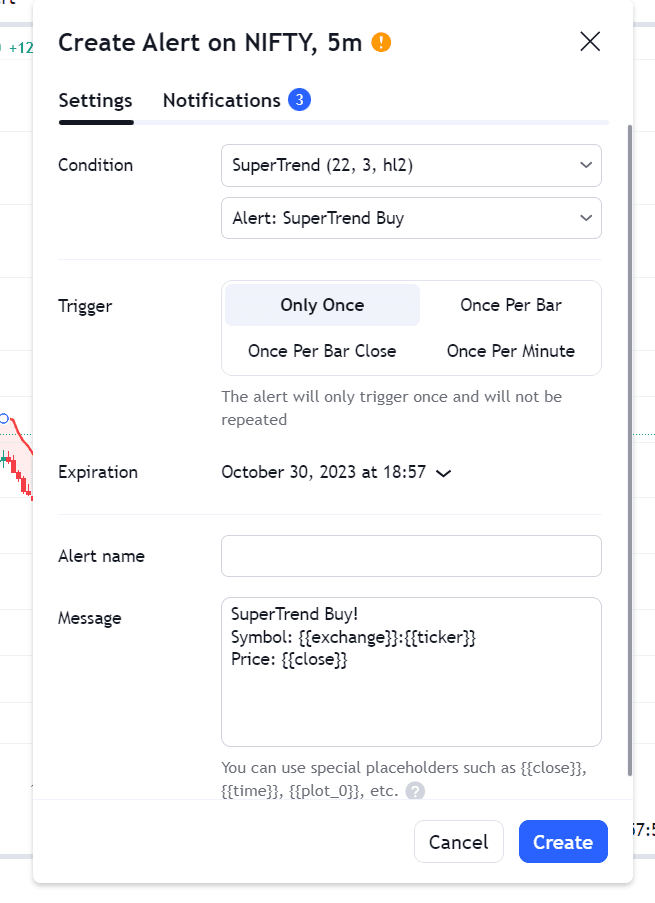The height and width of the screenshot is (903, 655).
Task: Click inside the Message text area
Action: click(x=410, y=700)
